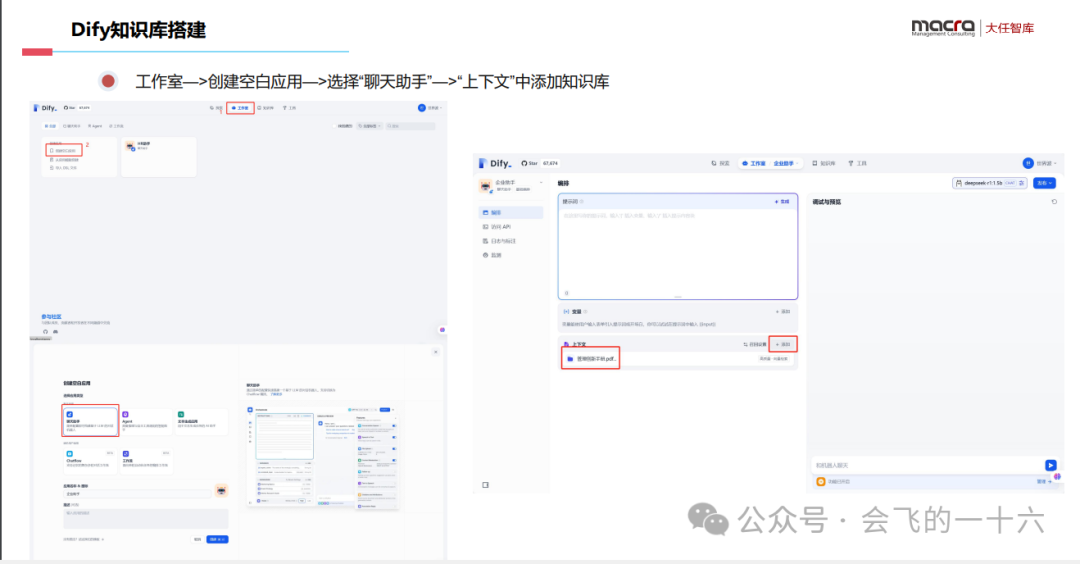Click the Dify logo in the orchestration screenshot
The image size is (1080, 564).
[x=496, y=163]
